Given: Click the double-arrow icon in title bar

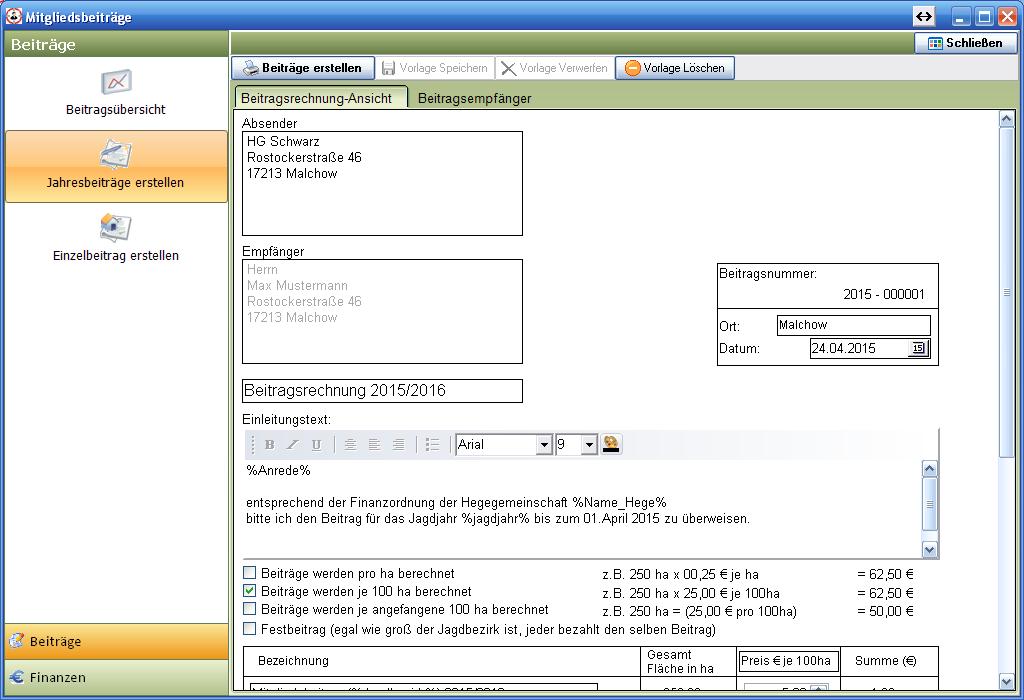Looking at the screenshot, I should pos(924,17).
